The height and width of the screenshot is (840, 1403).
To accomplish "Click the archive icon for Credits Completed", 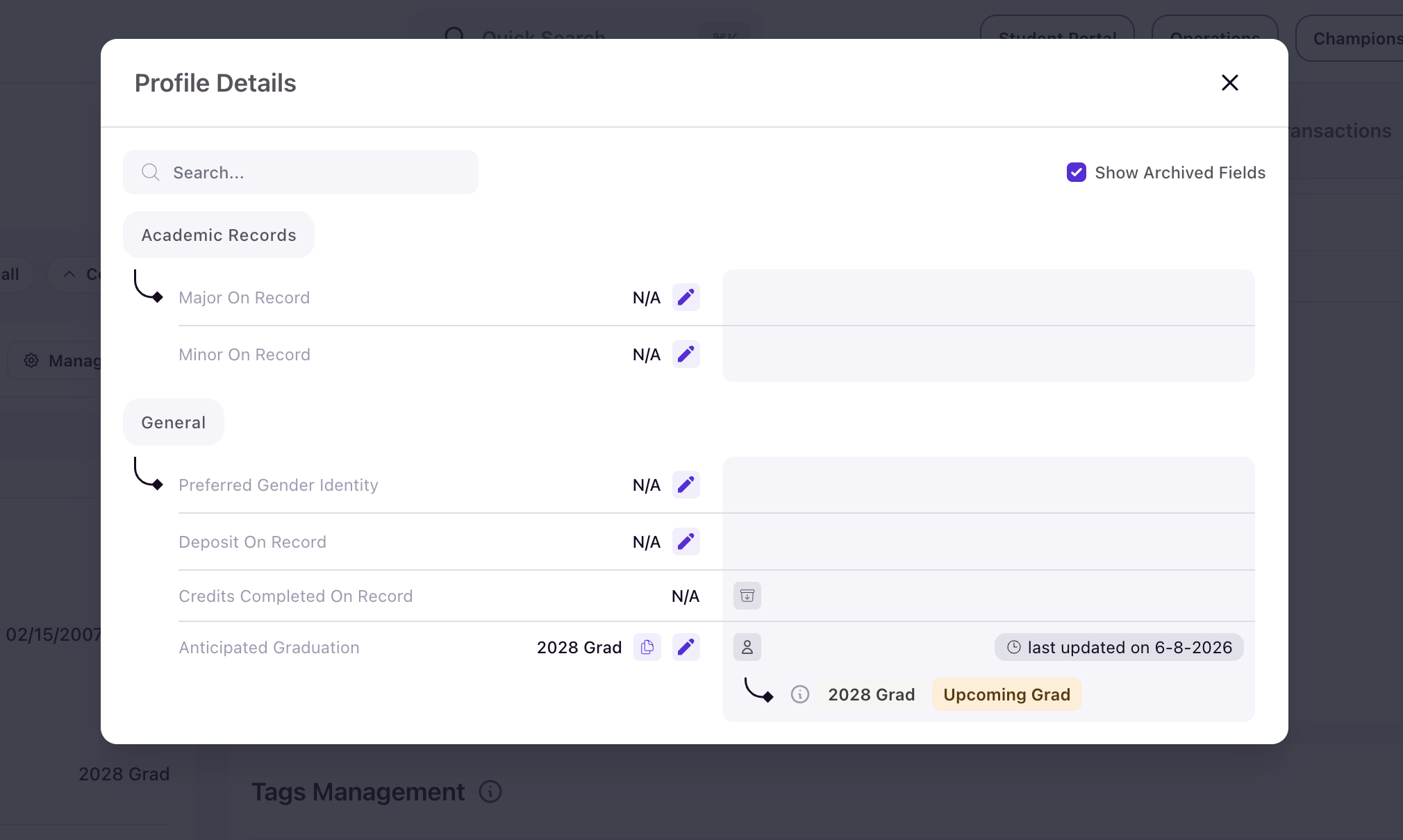I will 747,596.
